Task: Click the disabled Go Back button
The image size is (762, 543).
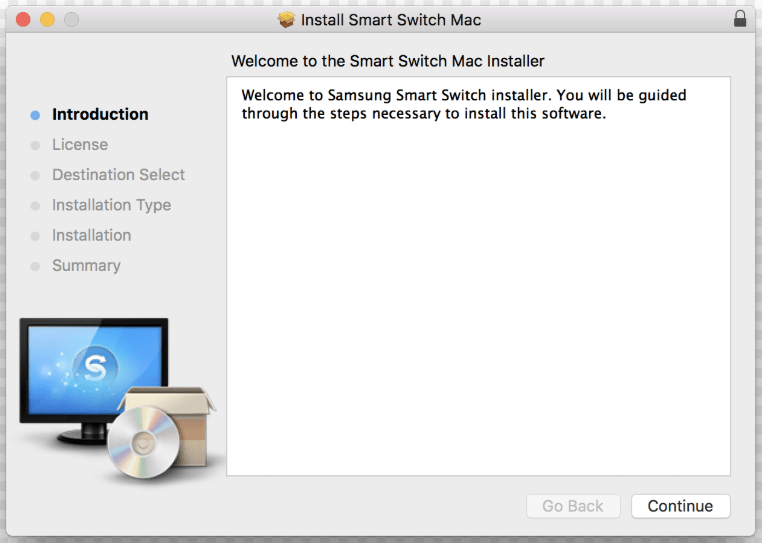Action: [x=573, y=506]
